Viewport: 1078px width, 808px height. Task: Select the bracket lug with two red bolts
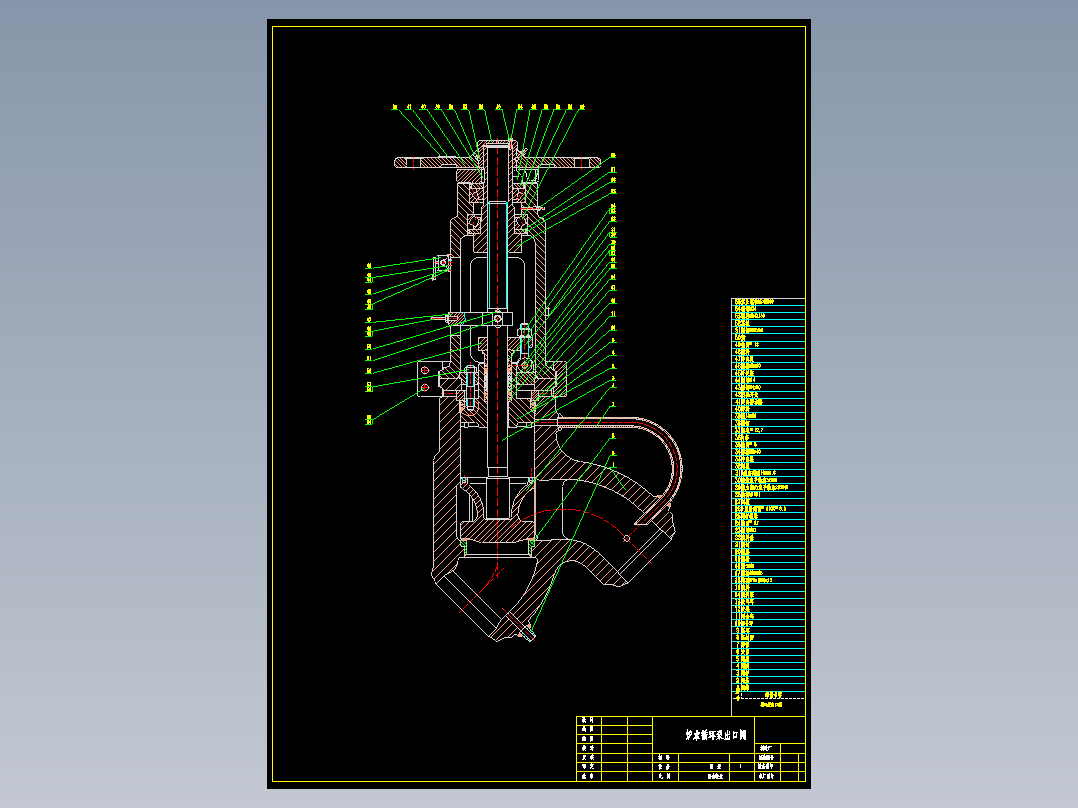click(427, 380)
